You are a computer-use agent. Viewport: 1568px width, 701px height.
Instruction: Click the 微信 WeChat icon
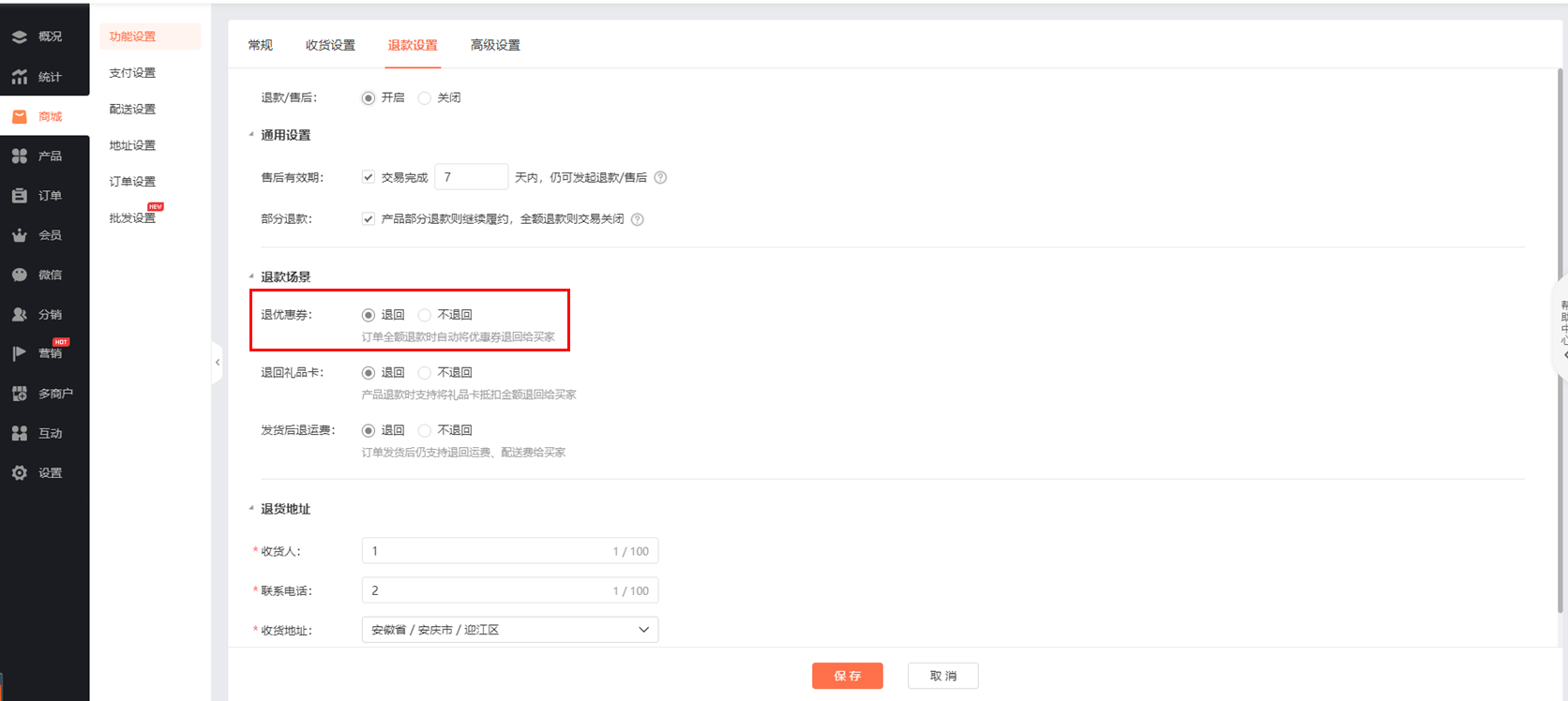point(19,275)
